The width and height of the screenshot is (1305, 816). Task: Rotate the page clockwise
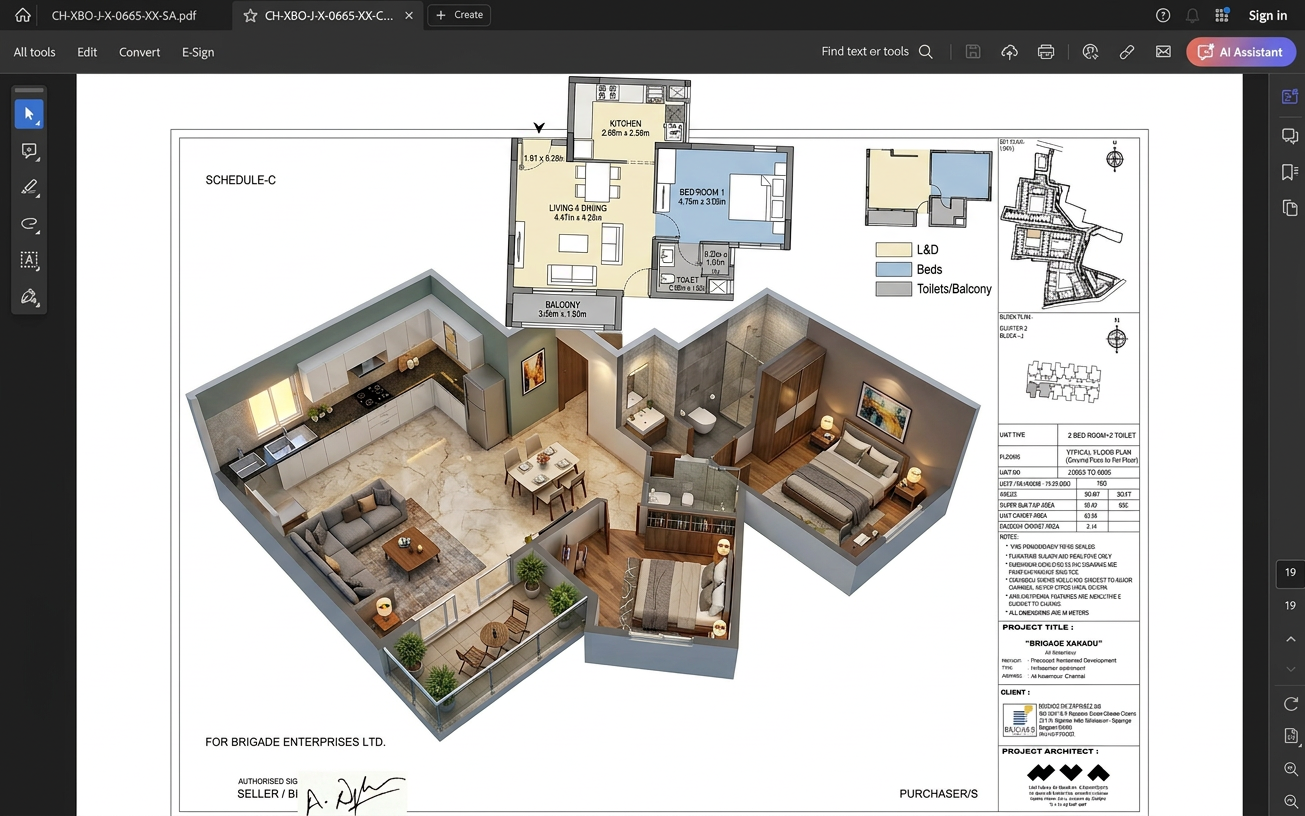(1290, 704)
